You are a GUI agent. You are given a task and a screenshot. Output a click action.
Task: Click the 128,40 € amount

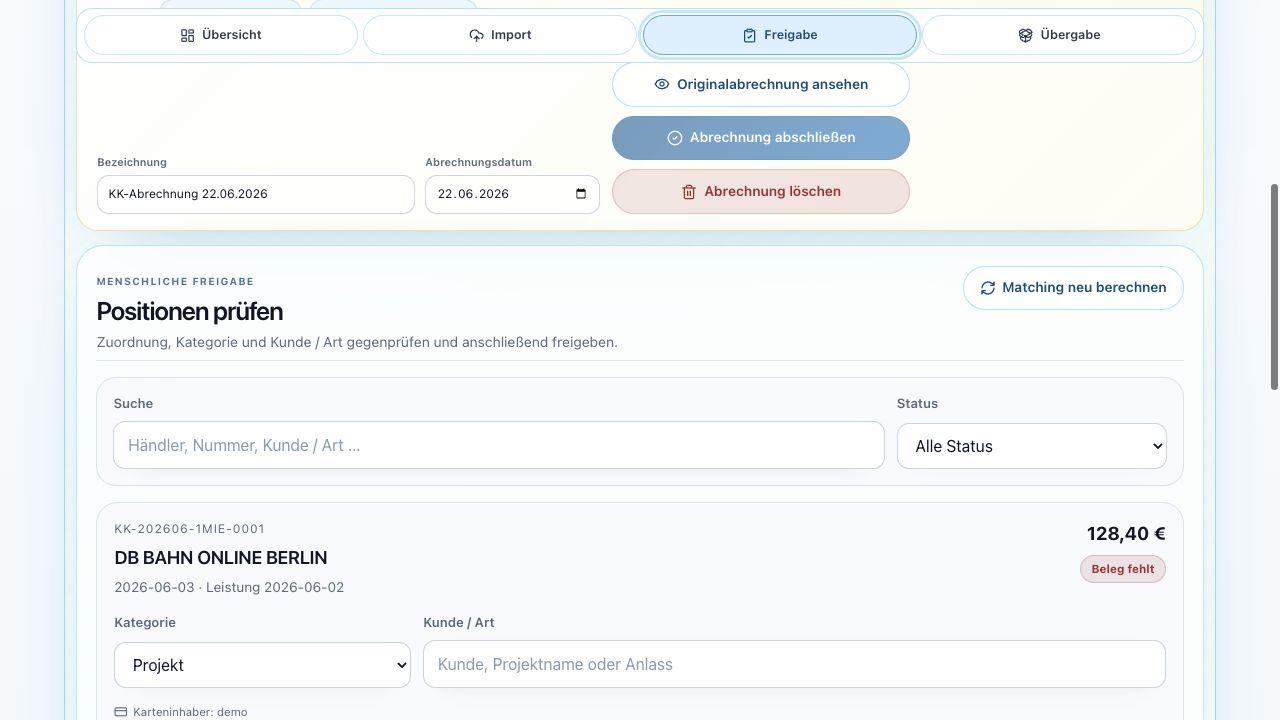tap(1126, 534)
